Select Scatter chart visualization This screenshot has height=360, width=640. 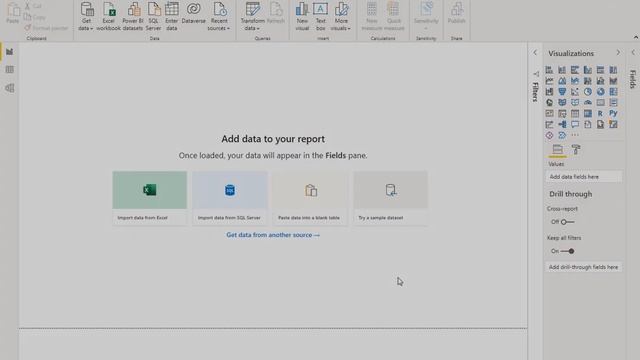pyautogui.click(x=575, y=92)
